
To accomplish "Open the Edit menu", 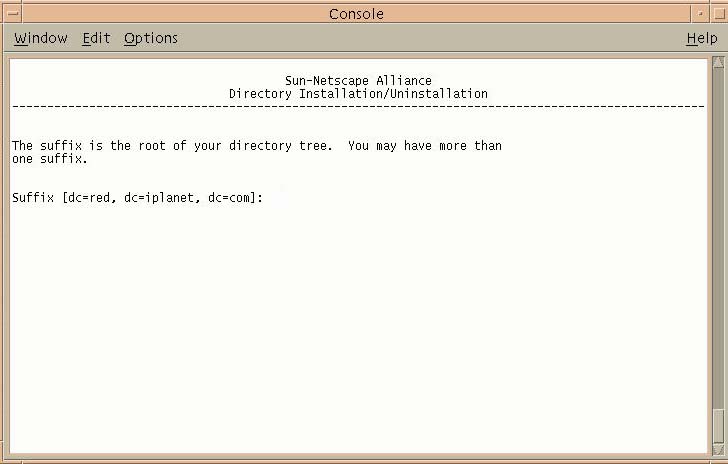I will [x=96, y=38].
